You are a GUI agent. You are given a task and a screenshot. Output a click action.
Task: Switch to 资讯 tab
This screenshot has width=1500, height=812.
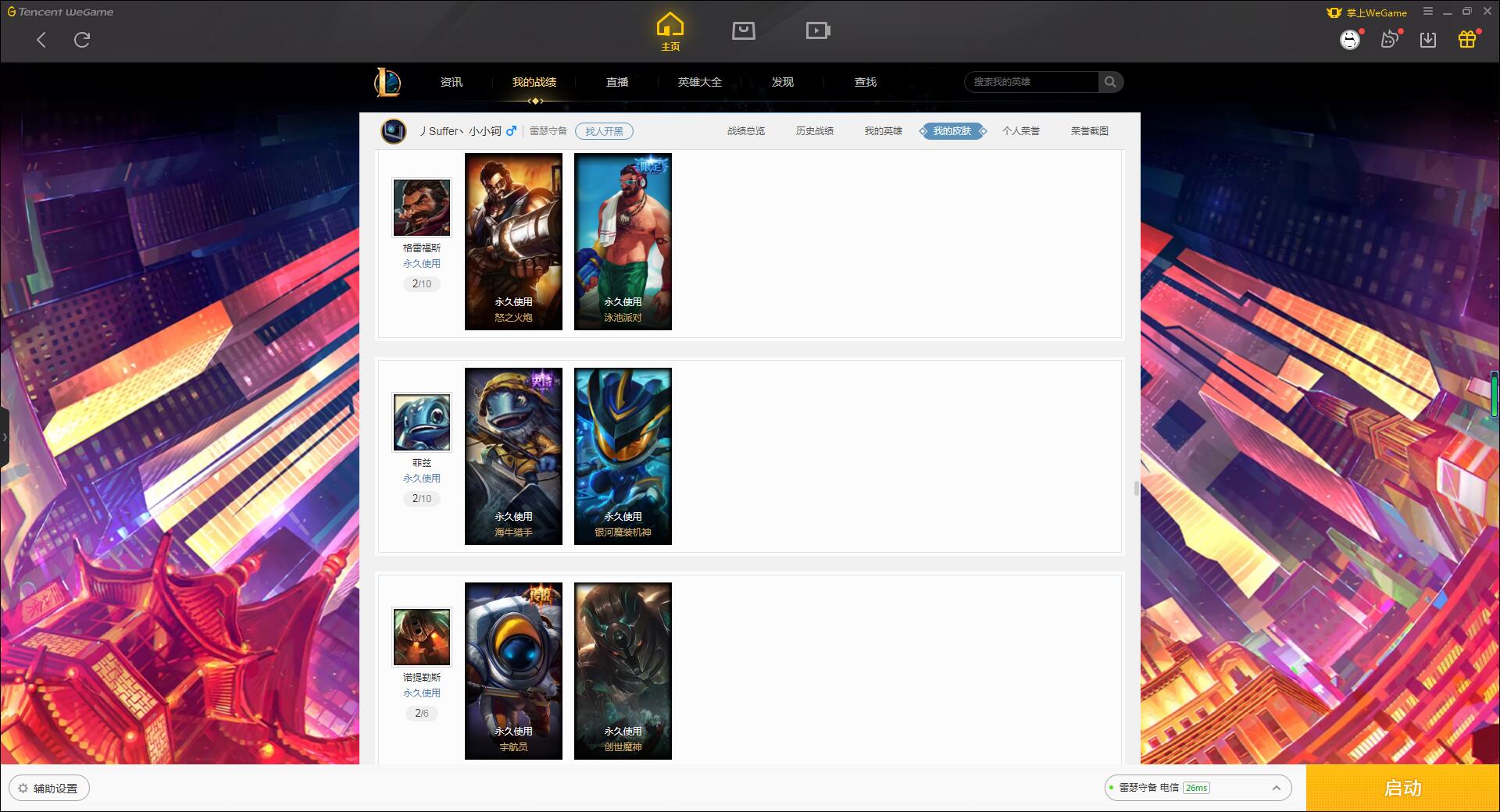(x=452, y=82)
